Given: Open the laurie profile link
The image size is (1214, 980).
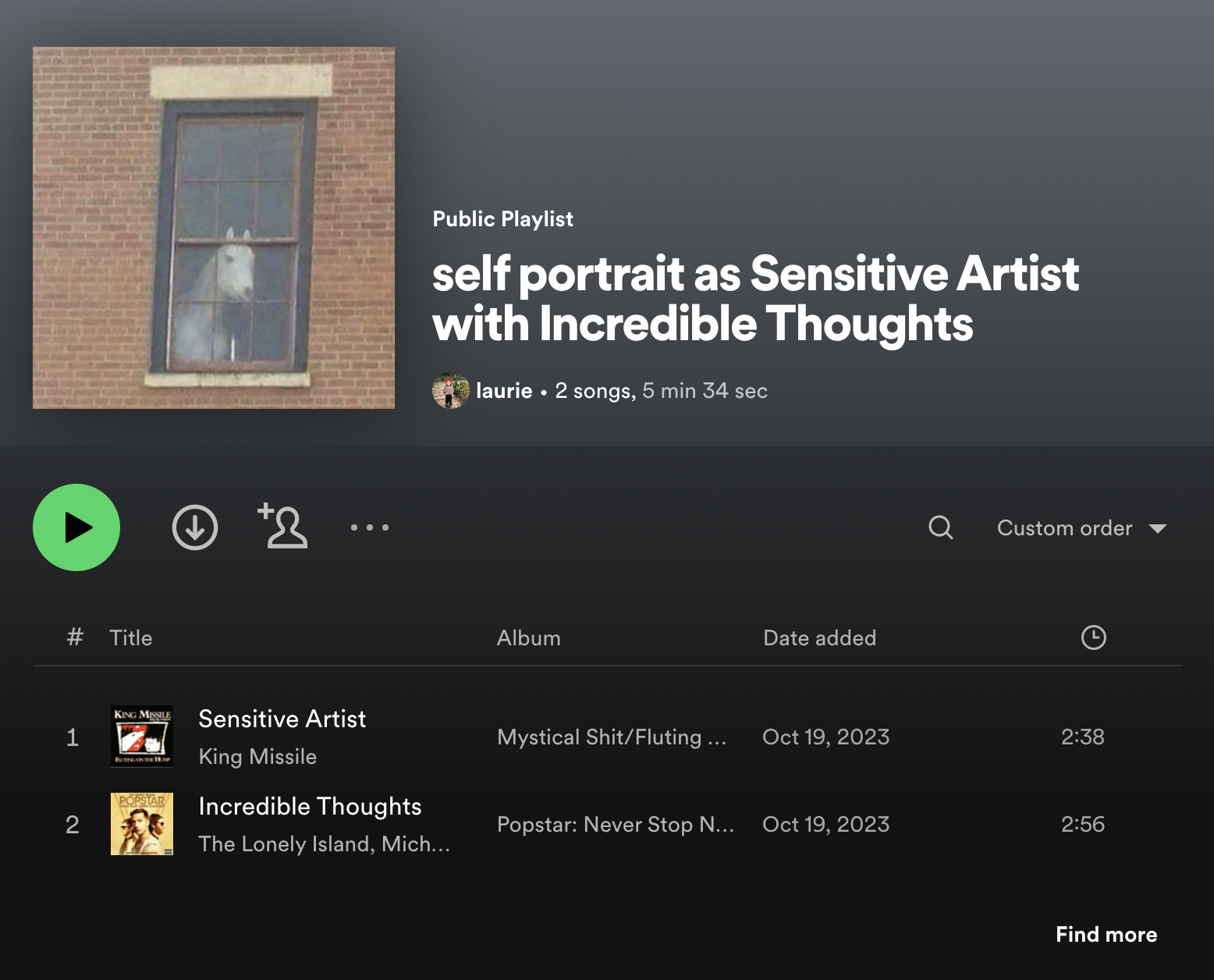Looking at the screenshot, I should [x=504, y=391].
